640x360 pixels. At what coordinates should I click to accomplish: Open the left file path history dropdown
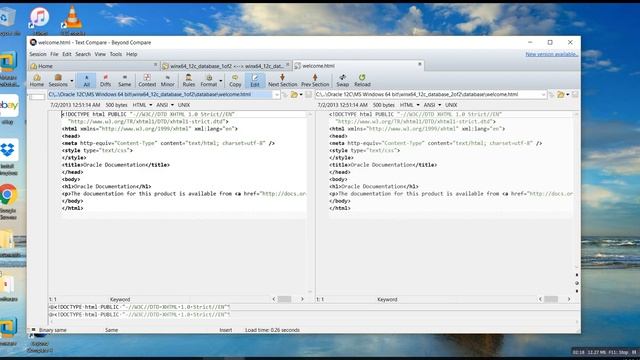(x=276, y=95)
